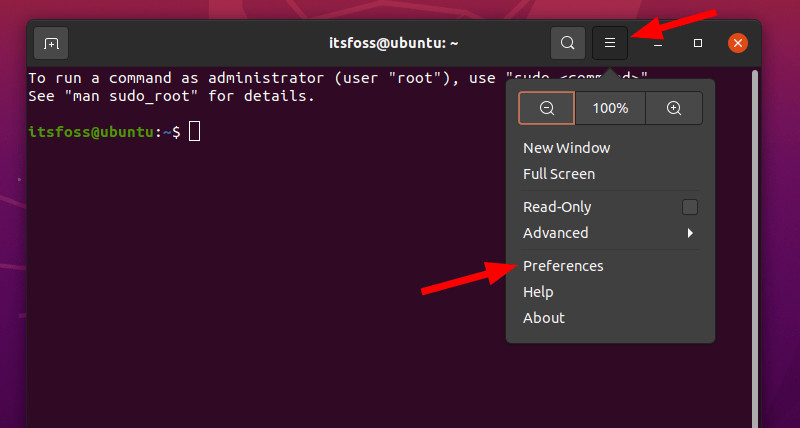Minimize the terminal window

tap(658, 43)
